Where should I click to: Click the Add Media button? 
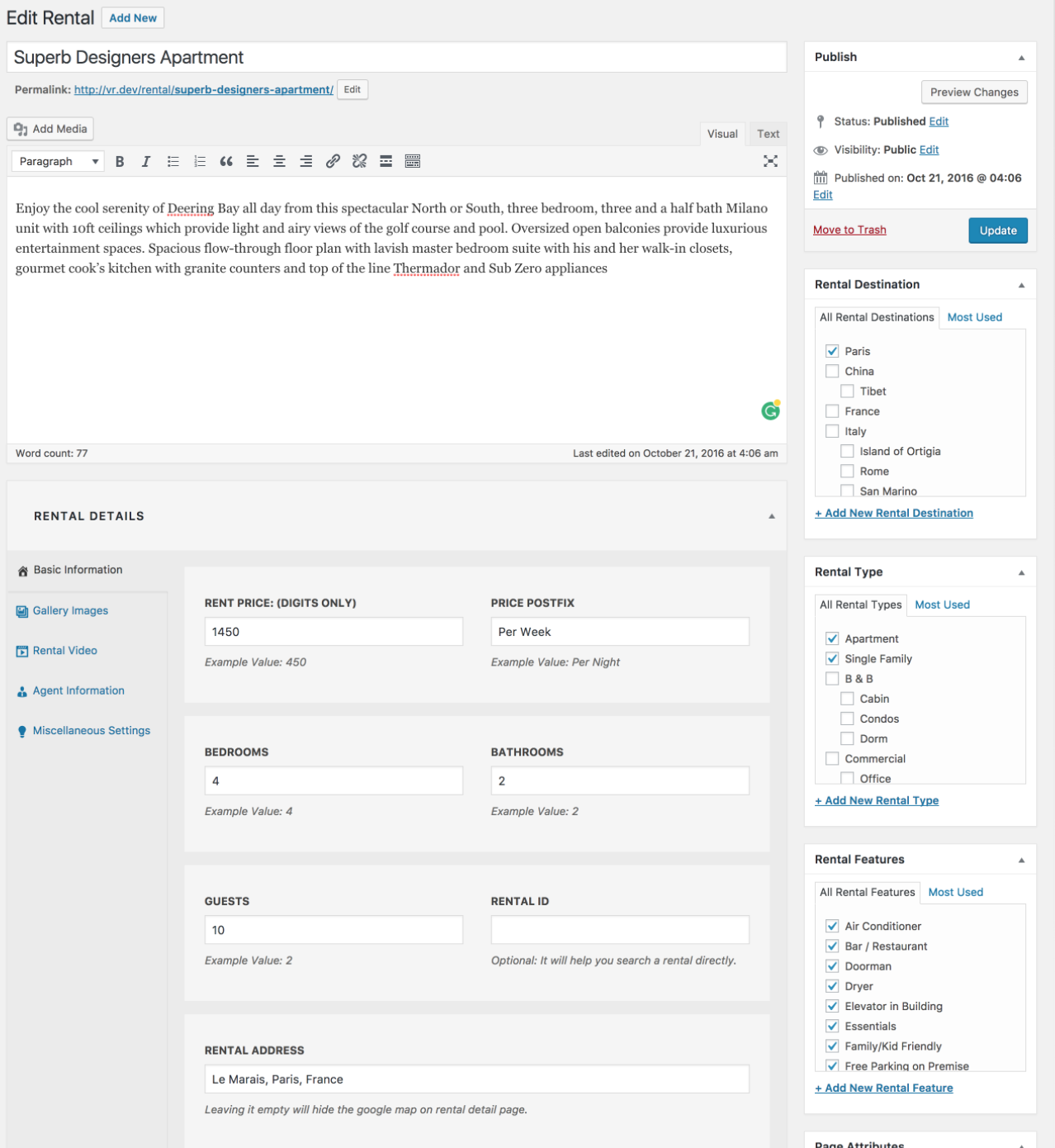[50, 129]
